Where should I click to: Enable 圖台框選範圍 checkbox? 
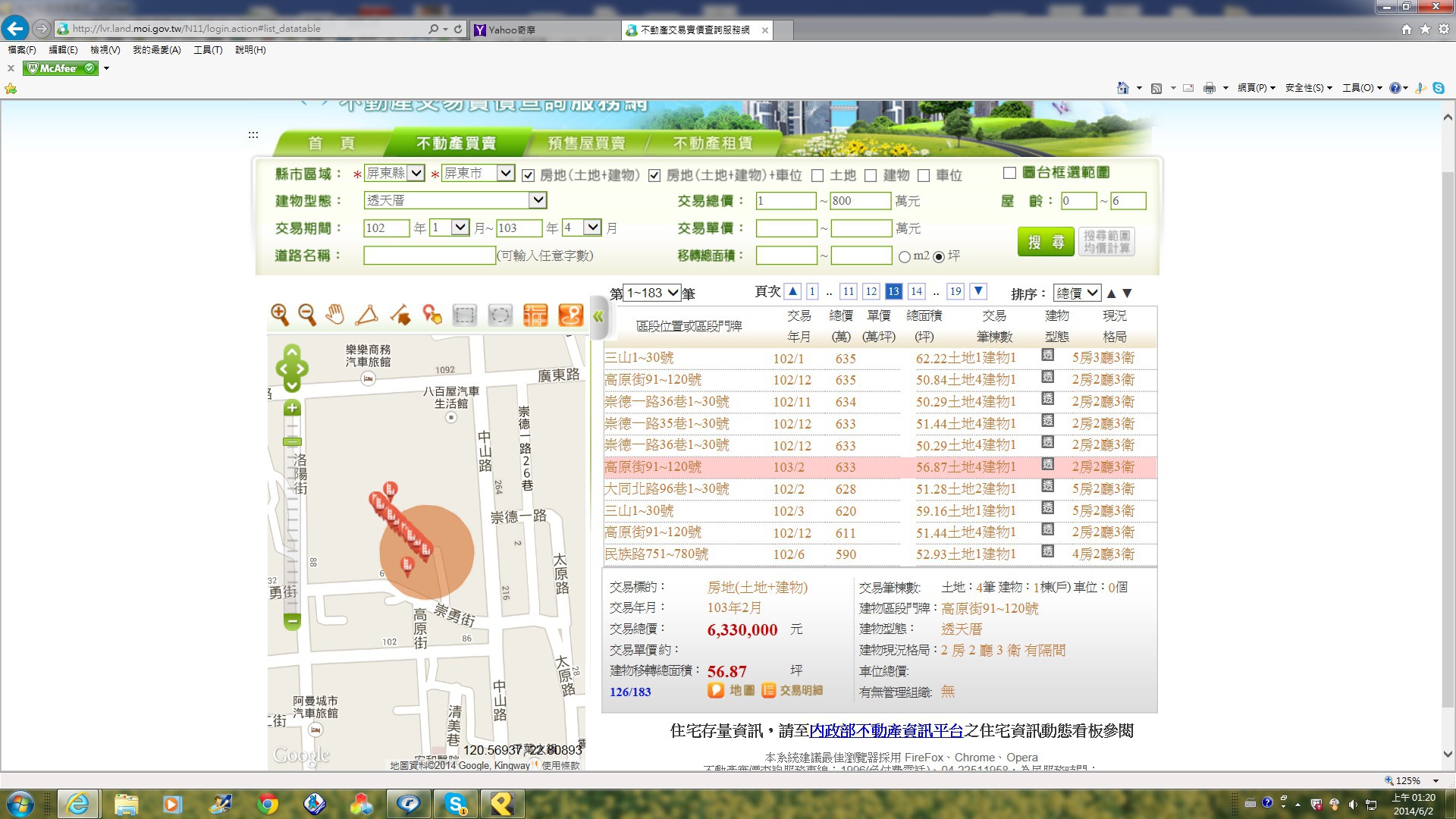pyautogui.click(x=1009, y=173)
